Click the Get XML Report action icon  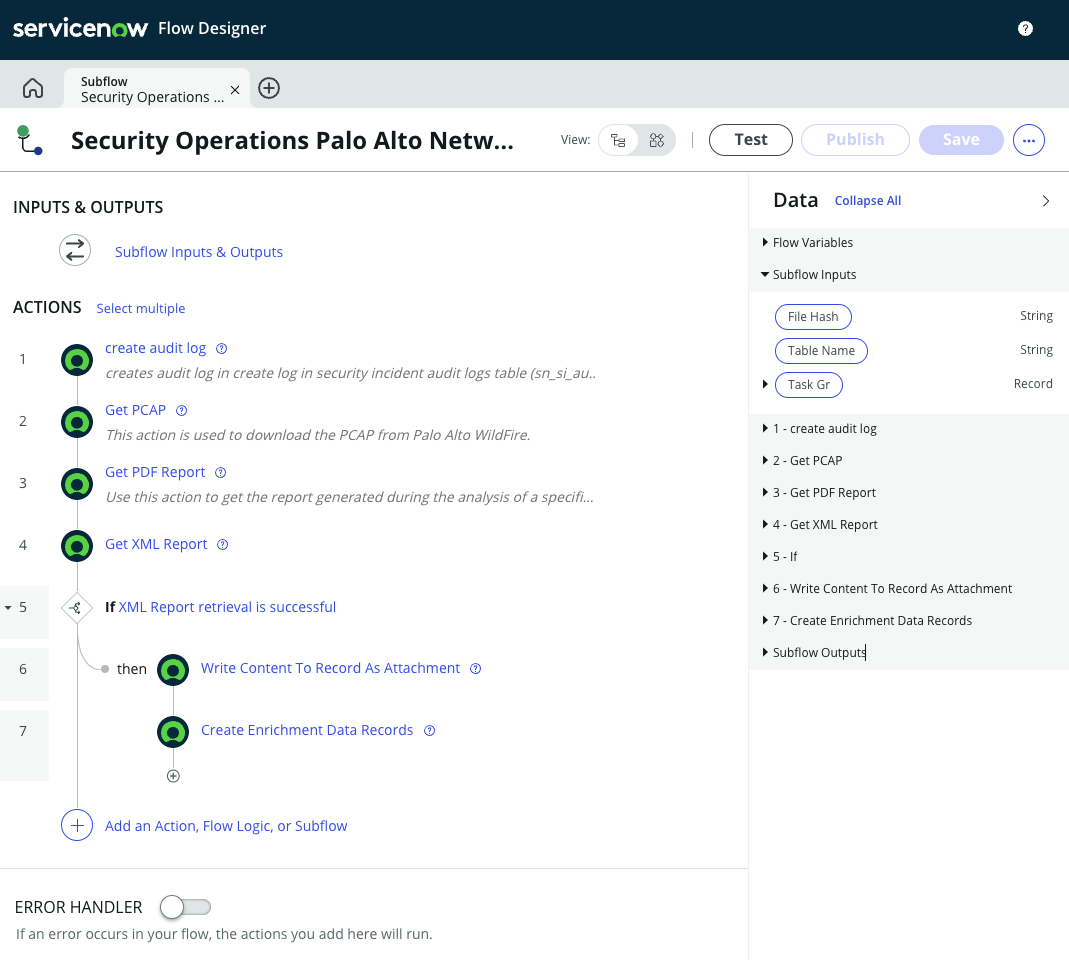coord(77,545)
